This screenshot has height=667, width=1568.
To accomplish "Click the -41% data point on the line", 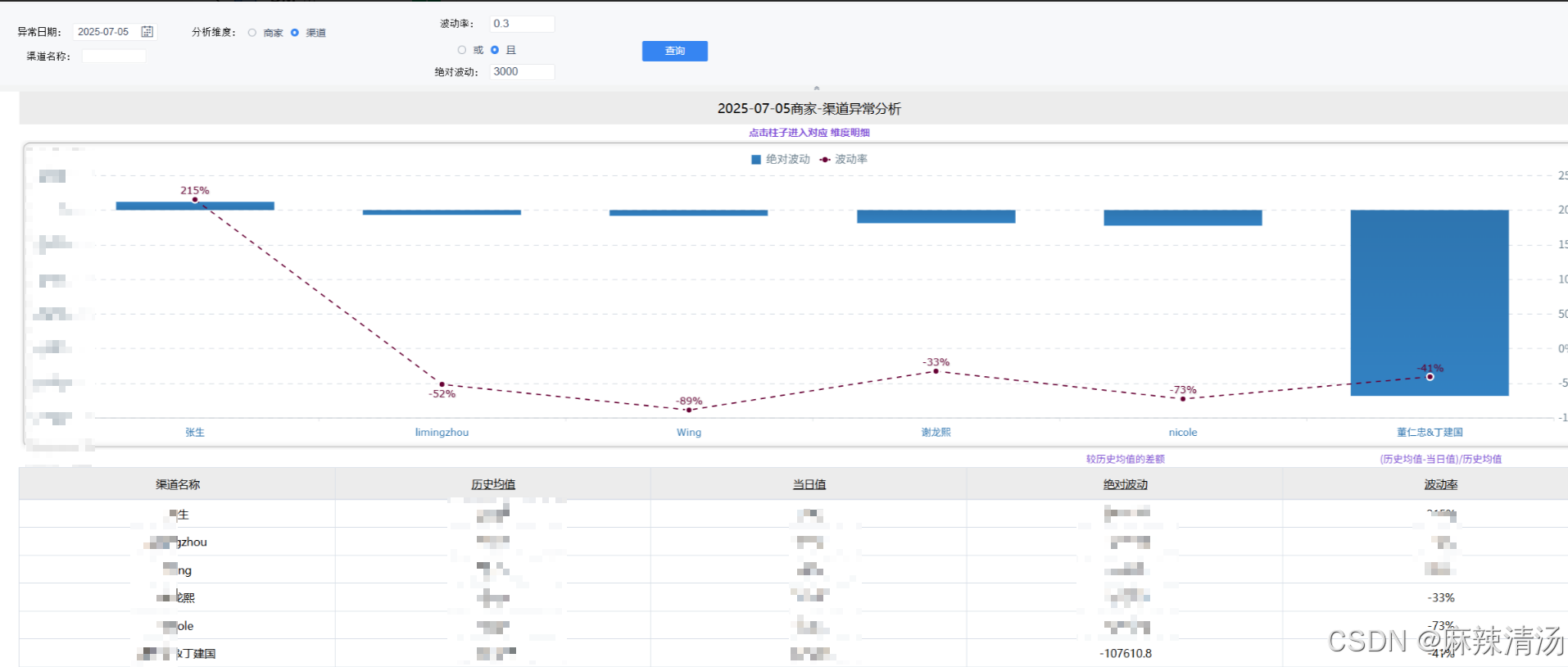I will click(1430, 377).
